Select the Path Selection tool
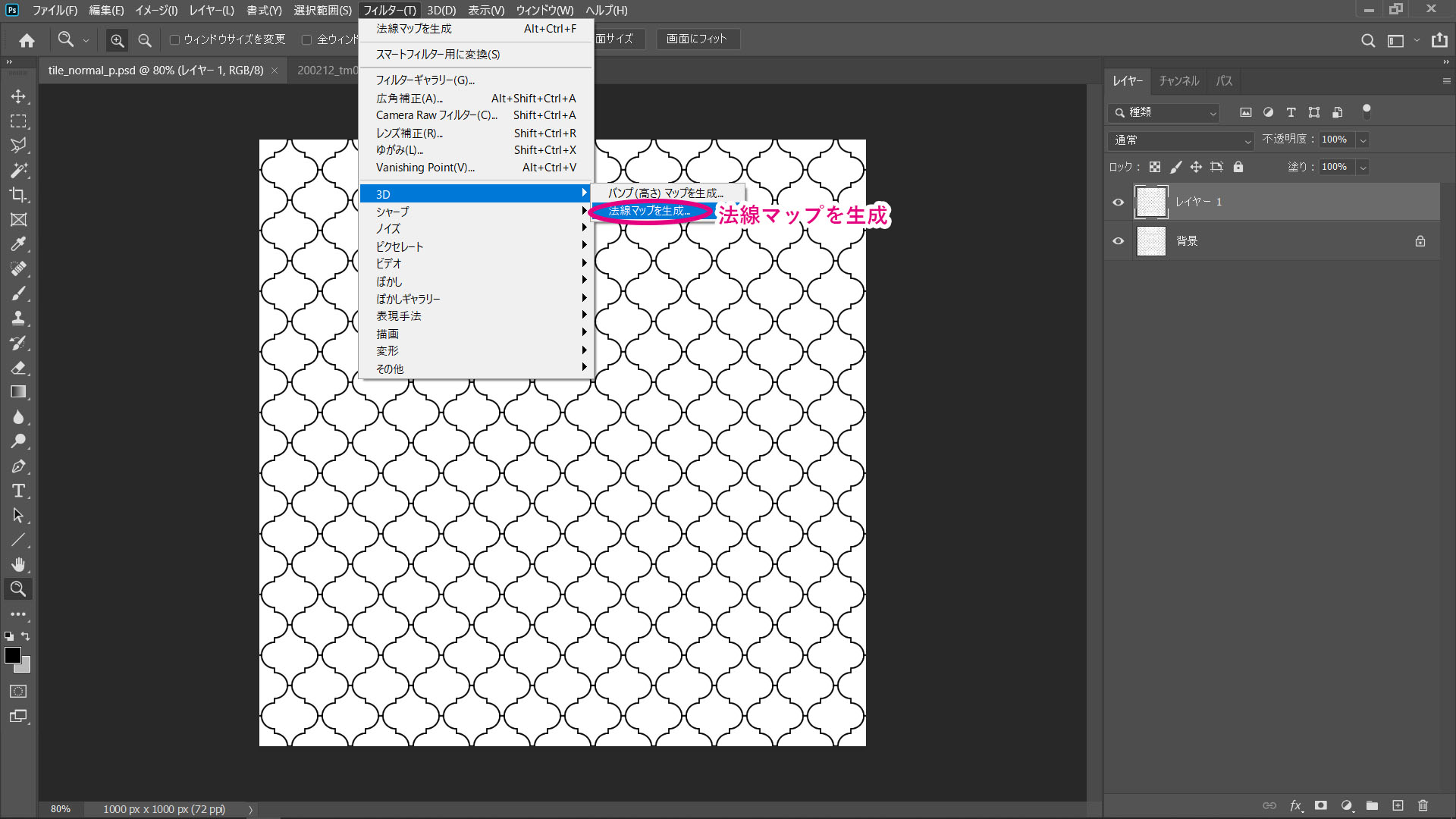1456x819 pixels. (x=18, y=516)
